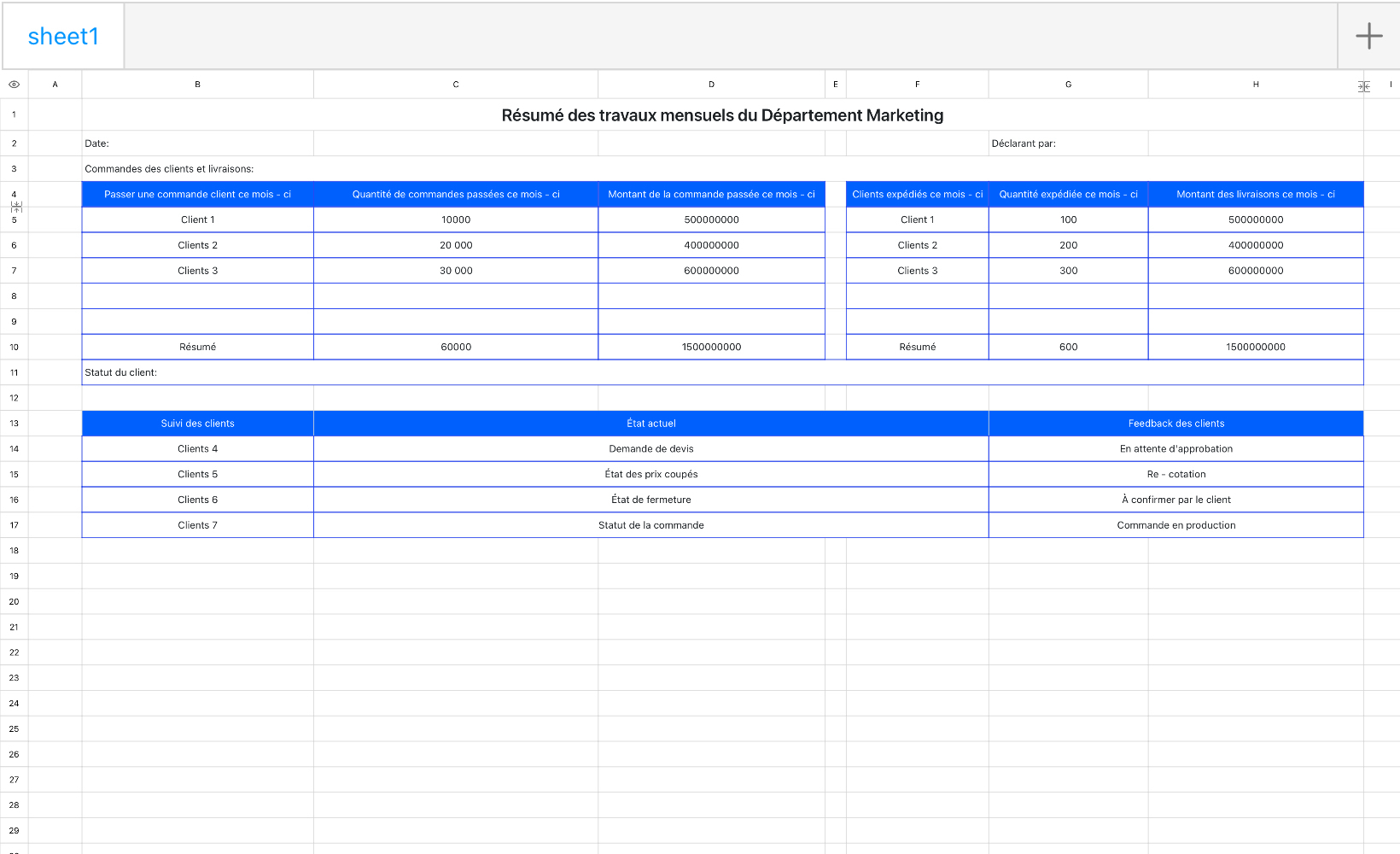Screen dimensions: 1400x854
Task: Click header 'Quantité expédiée ce mois - ci'
Action: point(1068,195)
